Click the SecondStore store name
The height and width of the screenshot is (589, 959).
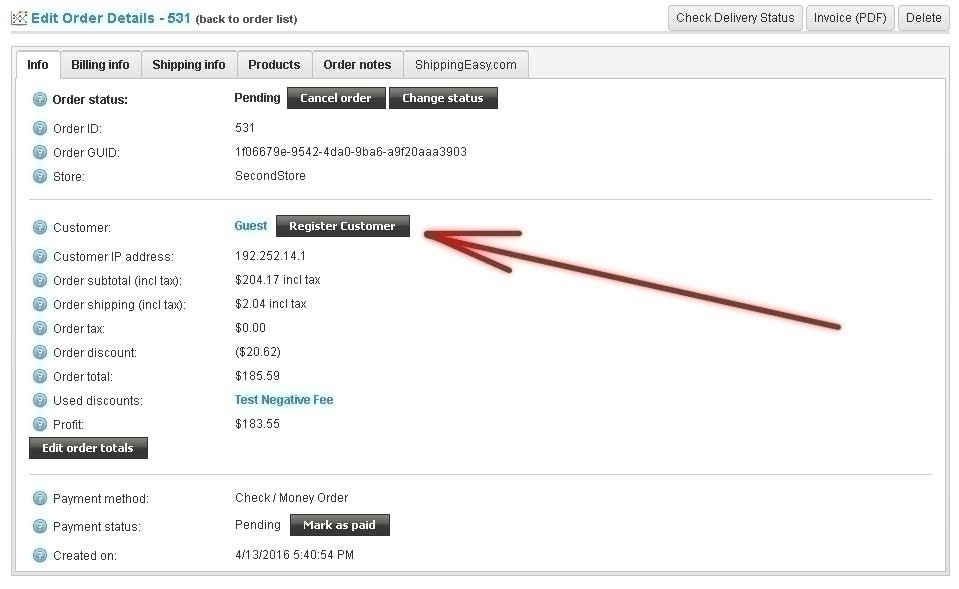click(x=270, y=176)
